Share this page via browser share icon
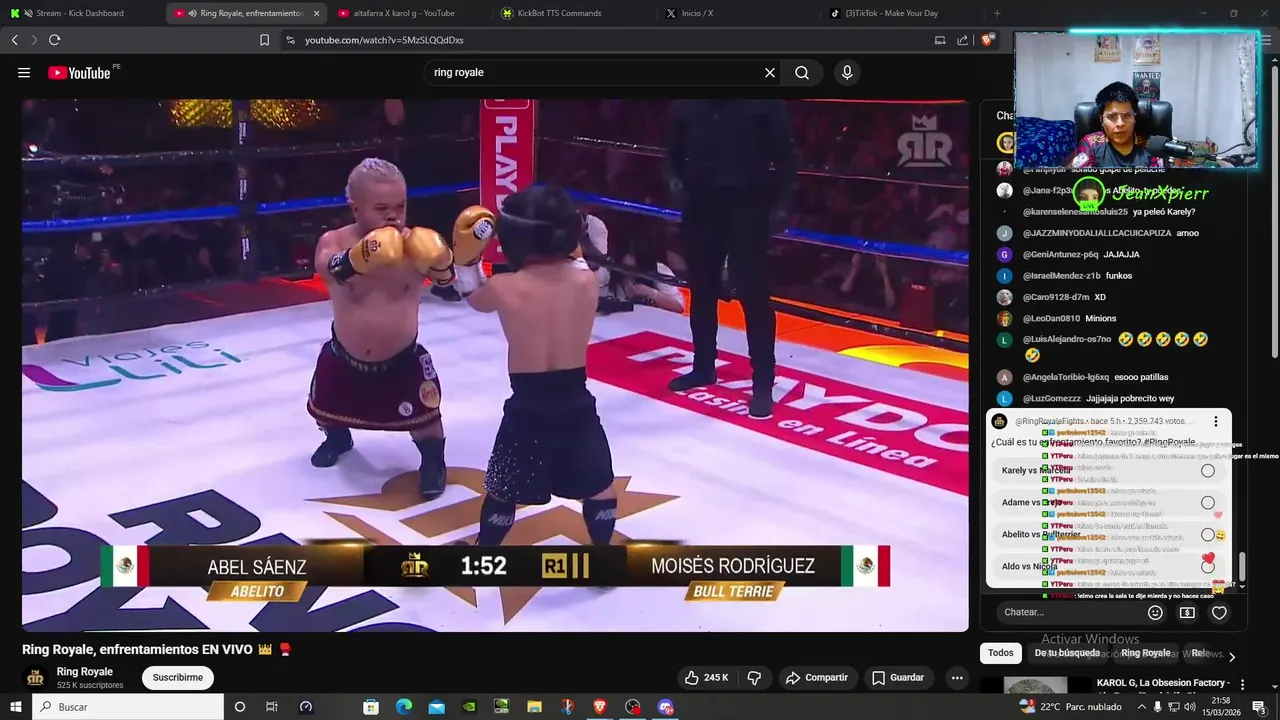This screenshot has width=1280, height=720. tap(962, 40)
